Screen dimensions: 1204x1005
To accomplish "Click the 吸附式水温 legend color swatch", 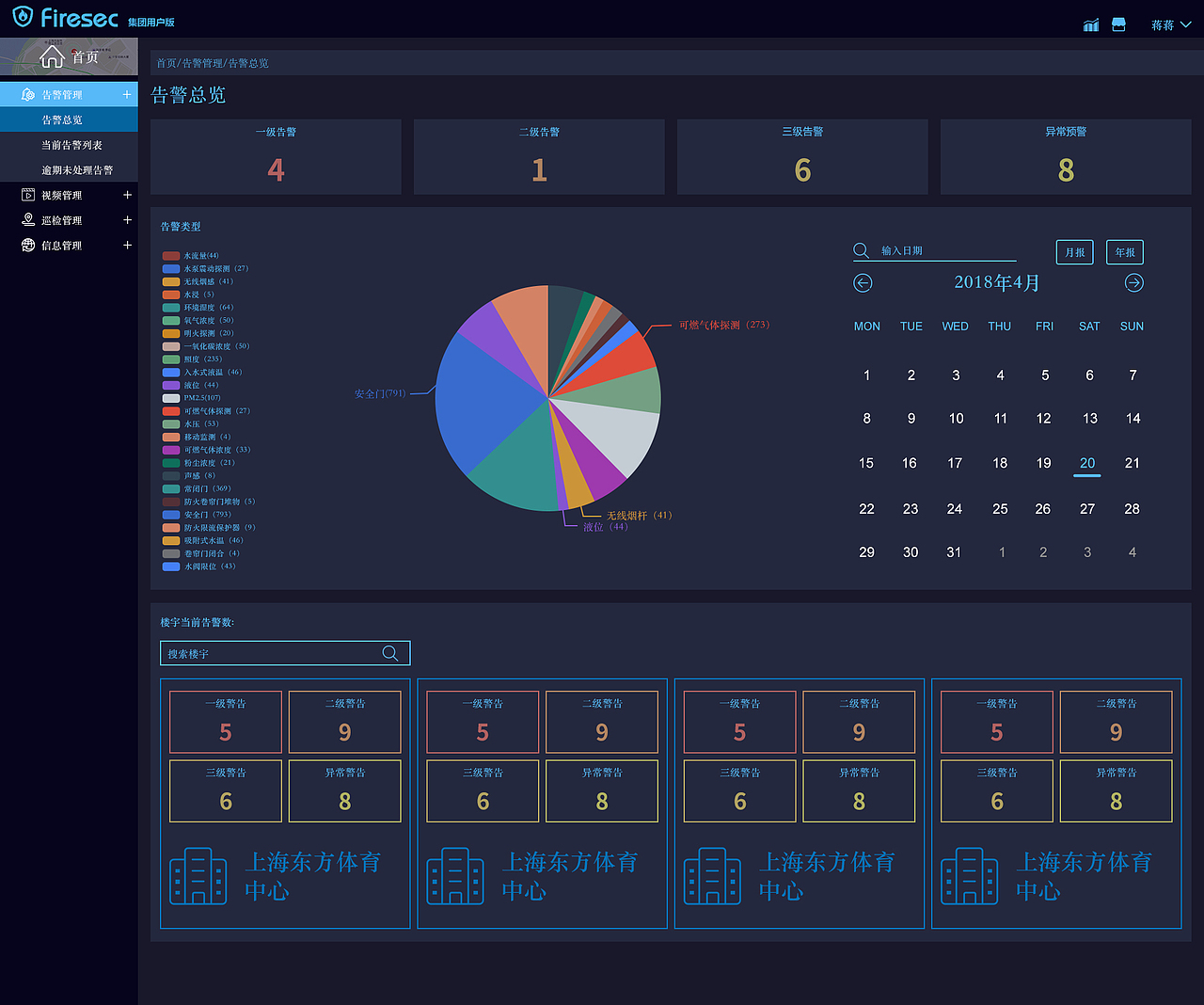I will pos(170,540).
